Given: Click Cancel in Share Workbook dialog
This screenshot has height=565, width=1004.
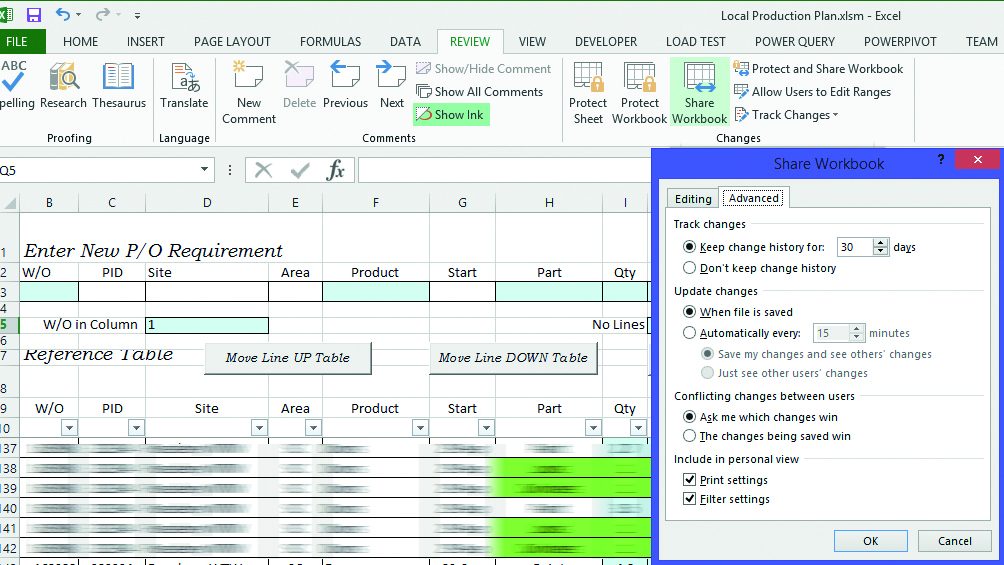Looking at the screenshot, I should 955,541.
